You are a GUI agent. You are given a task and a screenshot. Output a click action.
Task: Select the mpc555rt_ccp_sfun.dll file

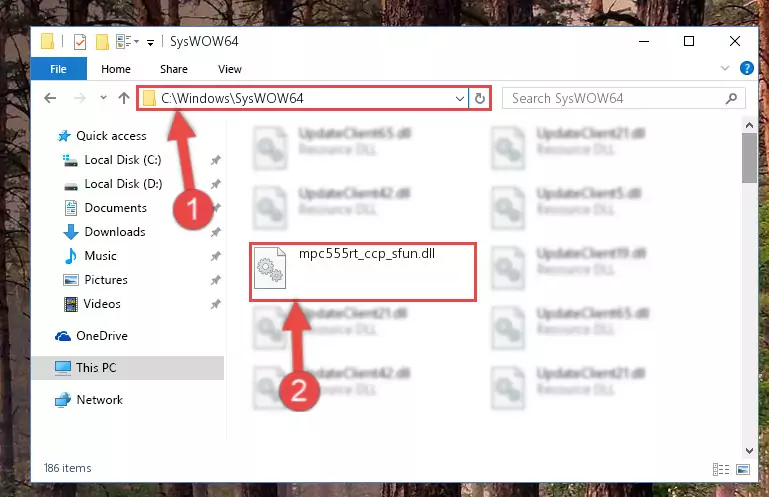click(x=363, y=271)
